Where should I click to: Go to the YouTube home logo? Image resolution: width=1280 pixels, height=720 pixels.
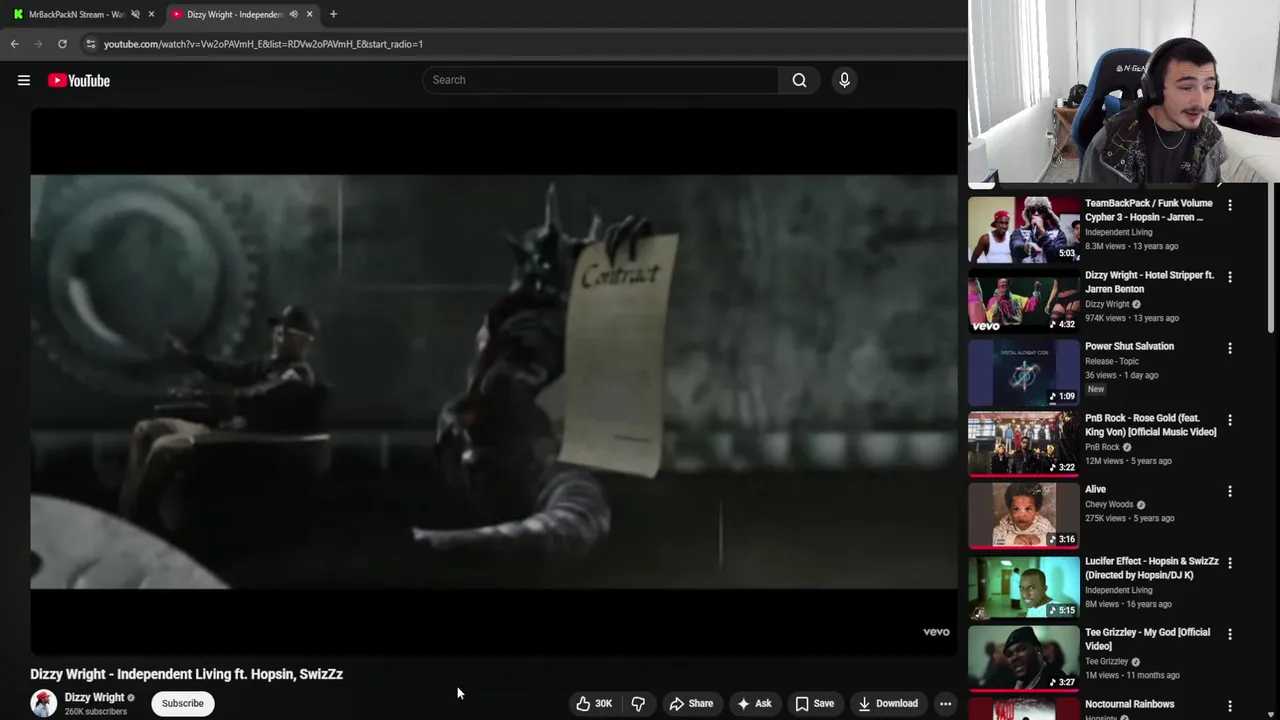click(x=78, y=81)
